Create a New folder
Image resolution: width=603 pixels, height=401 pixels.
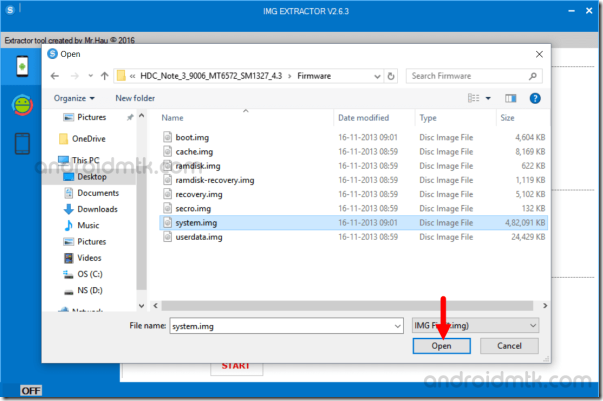[x=135, y=98]
